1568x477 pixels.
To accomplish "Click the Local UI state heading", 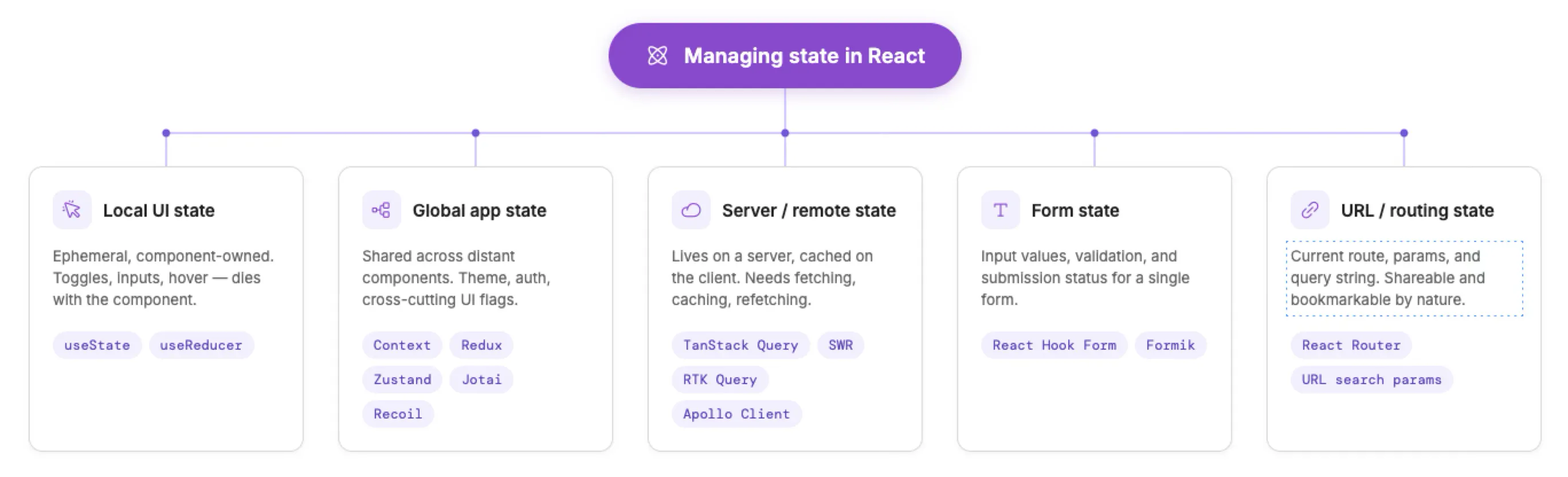I will point(159,210).
